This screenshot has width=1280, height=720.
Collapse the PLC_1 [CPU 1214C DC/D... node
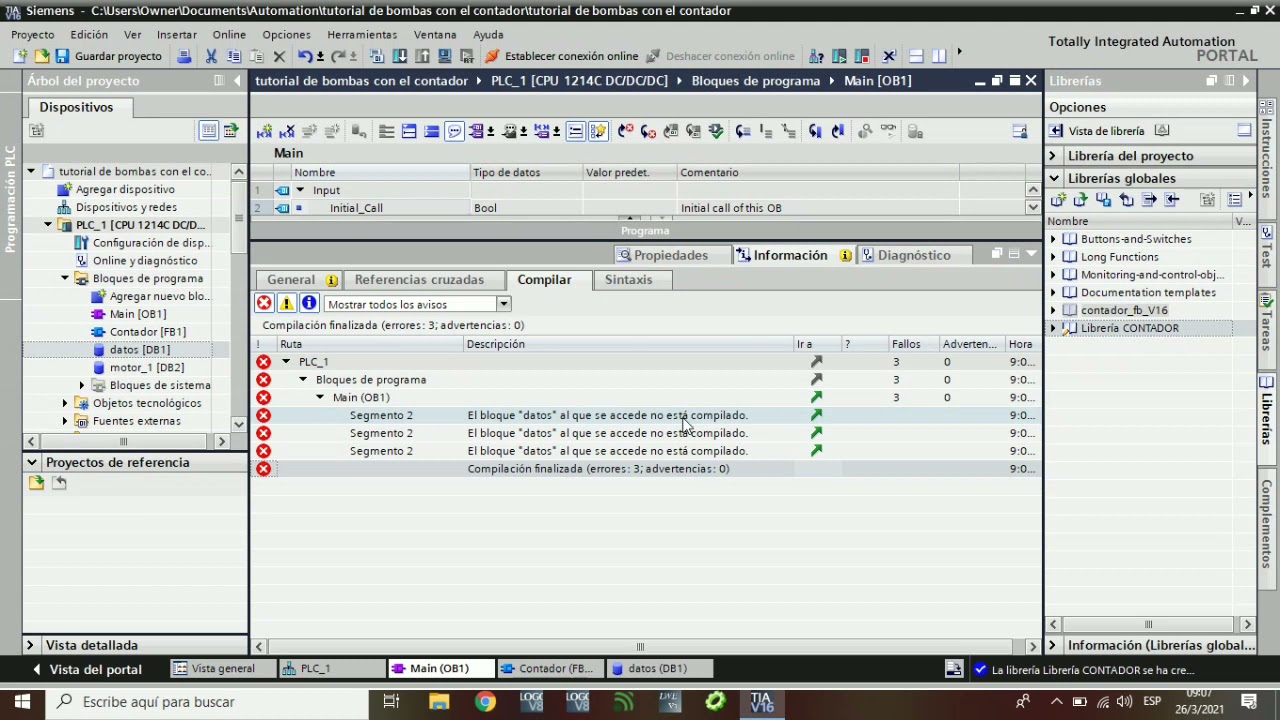click(48, 225)
